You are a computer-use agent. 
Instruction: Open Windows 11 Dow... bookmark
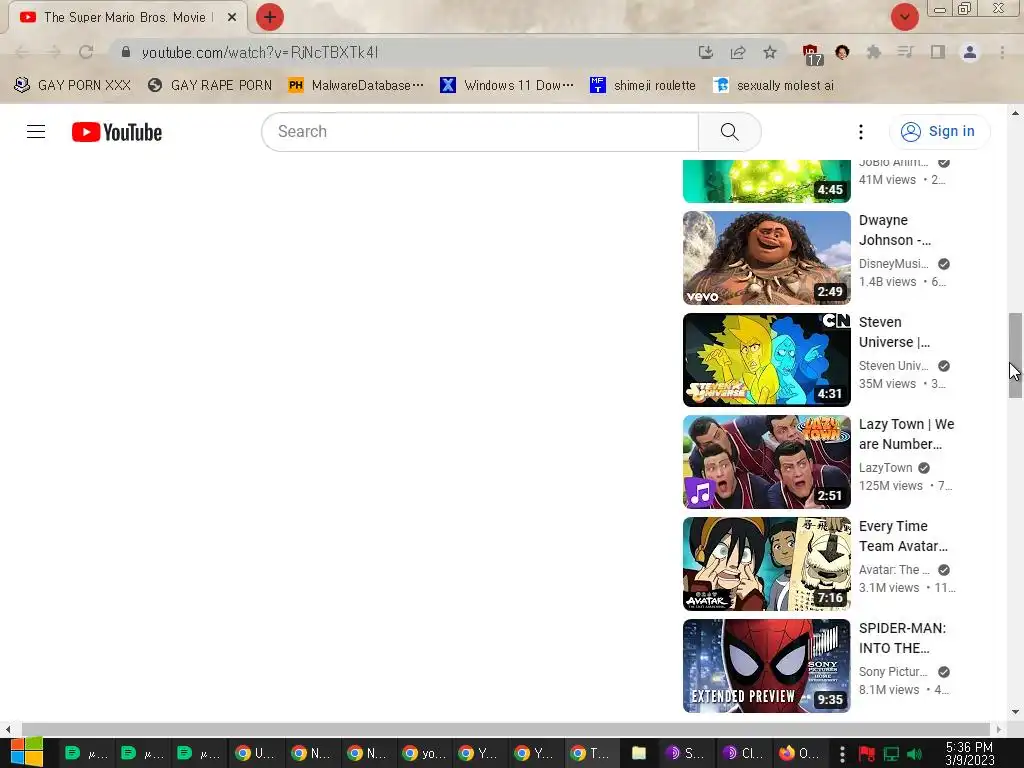click(507, 86)
